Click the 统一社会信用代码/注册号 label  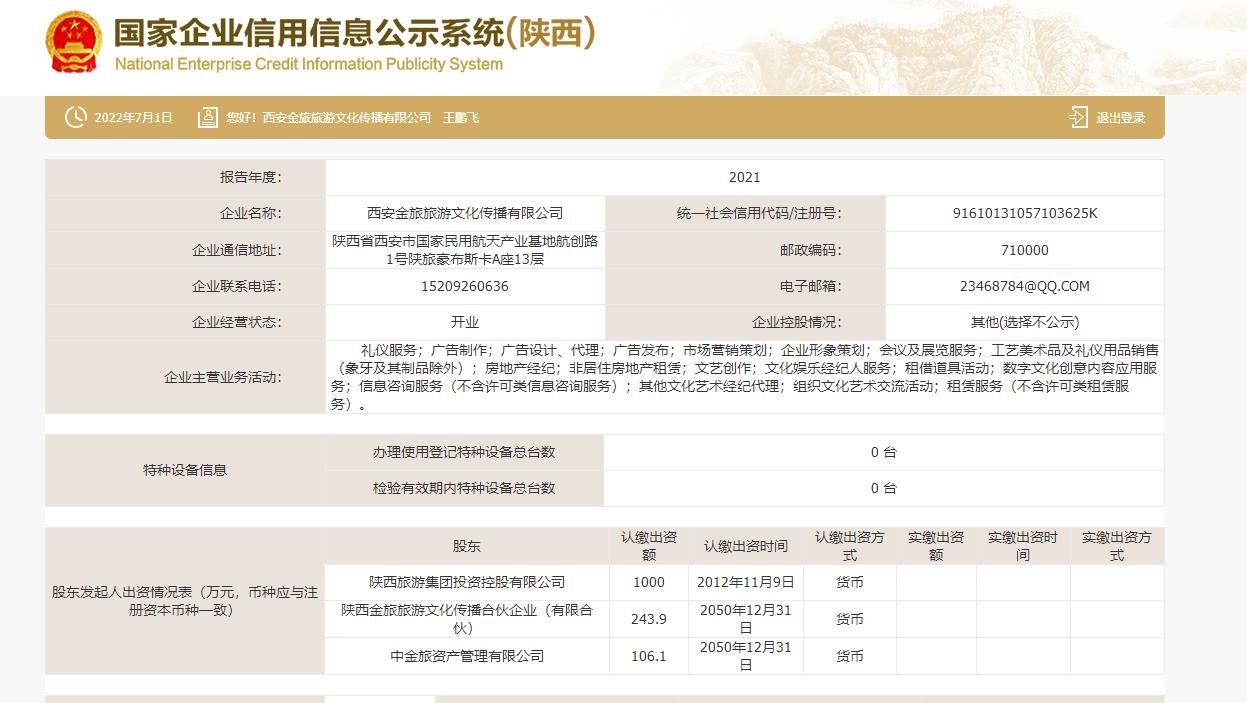[759, 213]
